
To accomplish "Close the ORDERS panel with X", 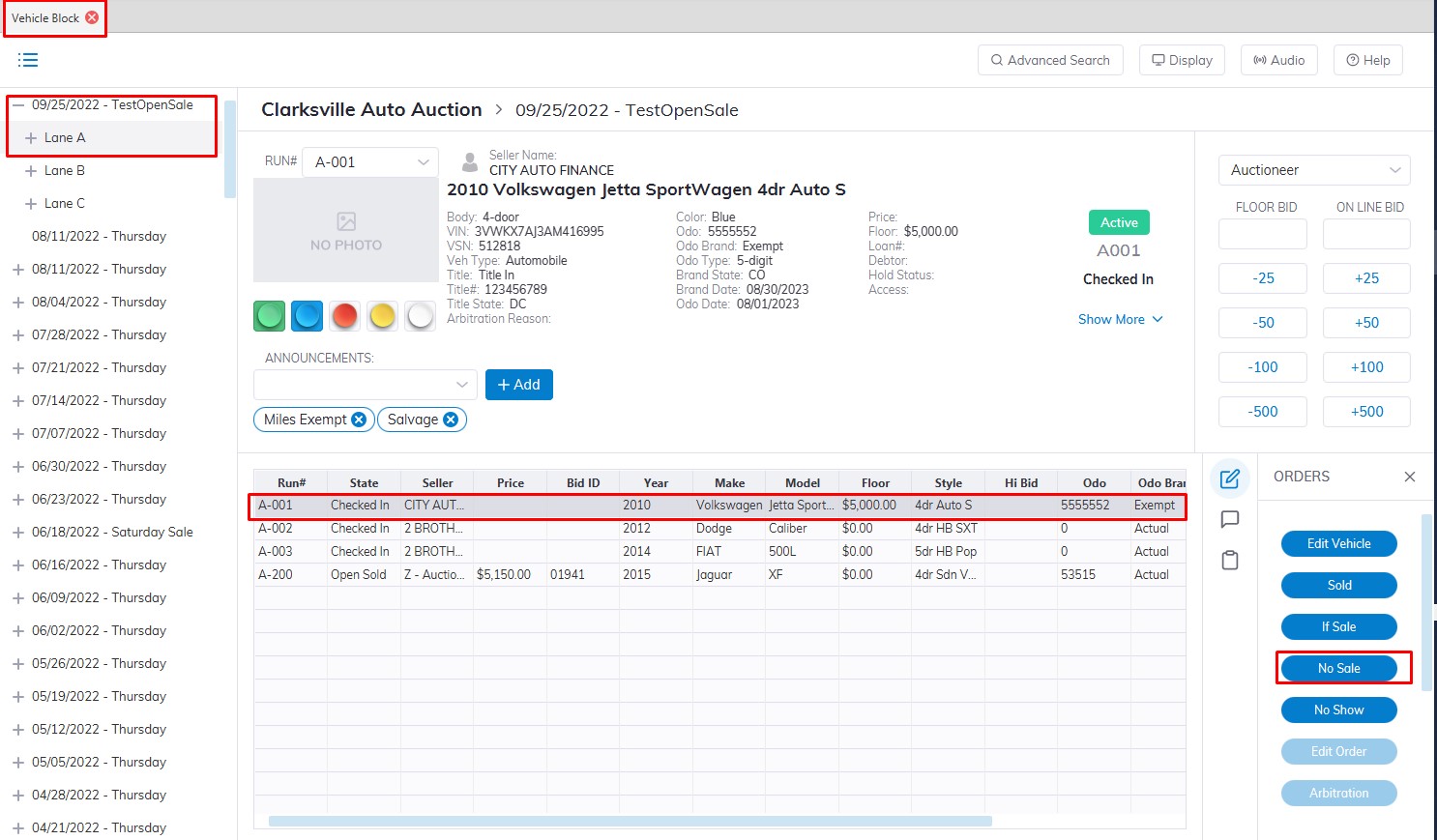I will [1409, 477].
